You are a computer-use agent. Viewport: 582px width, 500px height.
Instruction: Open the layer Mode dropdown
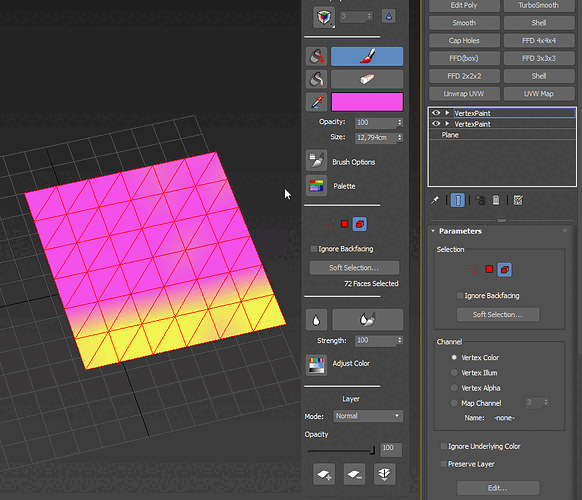click(368, 416)
